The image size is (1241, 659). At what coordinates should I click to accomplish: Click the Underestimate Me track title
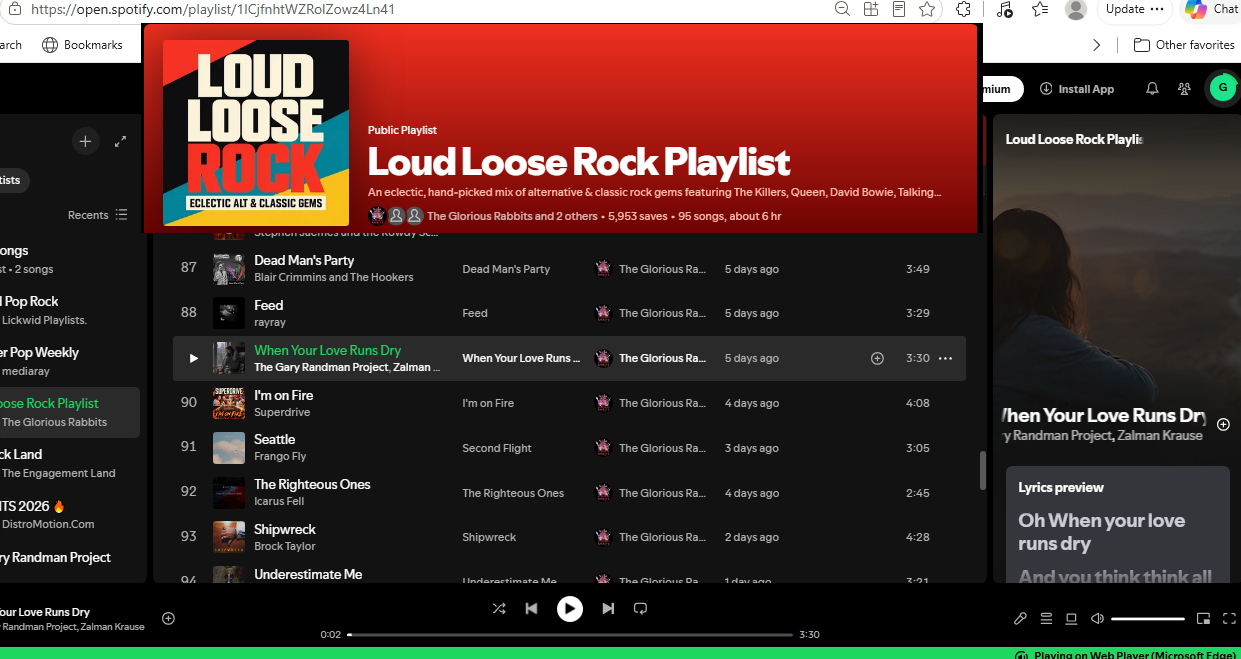pos(308,574)
